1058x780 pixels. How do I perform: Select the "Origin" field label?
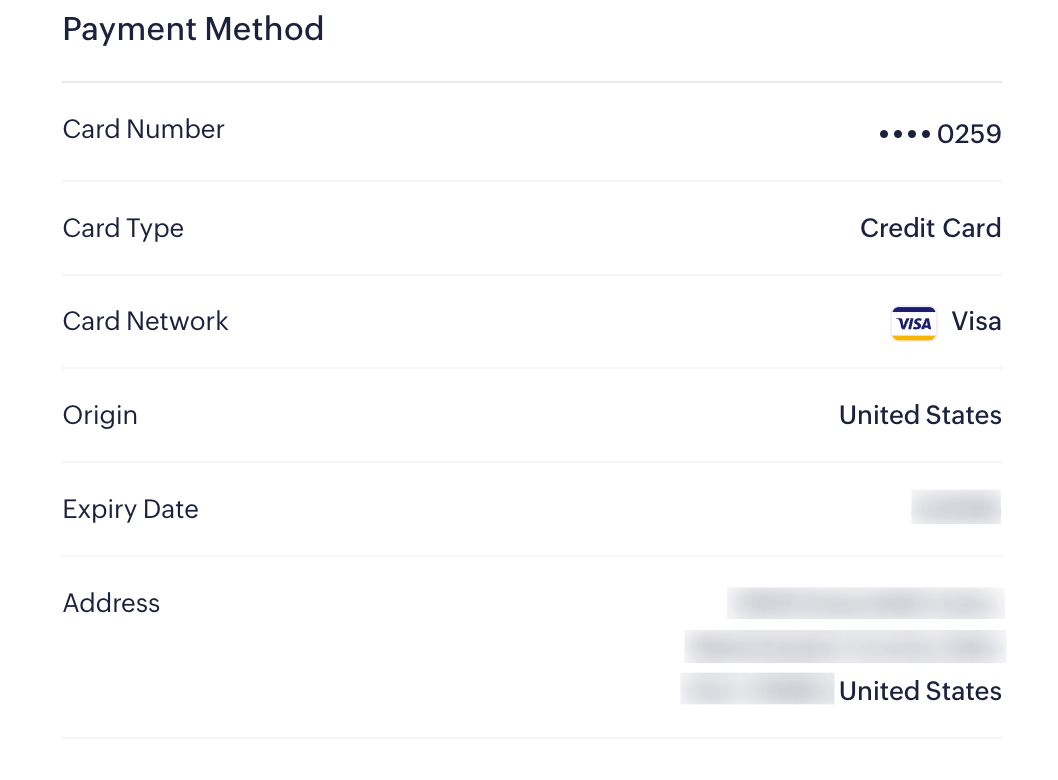100,415
